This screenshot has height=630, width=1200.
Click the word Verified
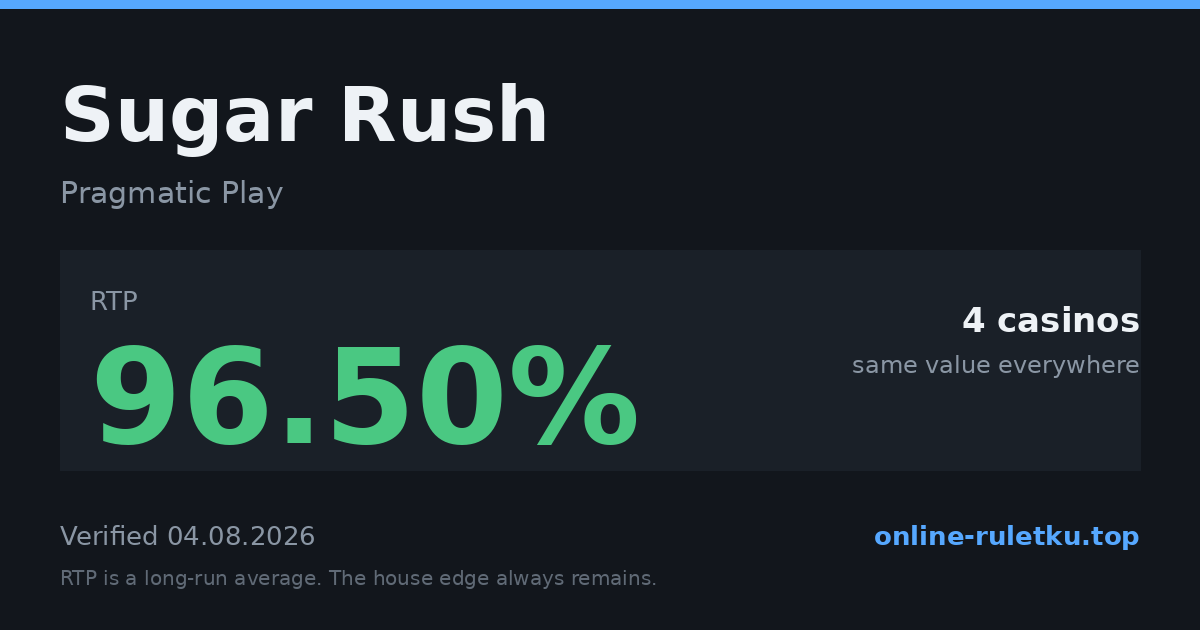coord(109,537)
